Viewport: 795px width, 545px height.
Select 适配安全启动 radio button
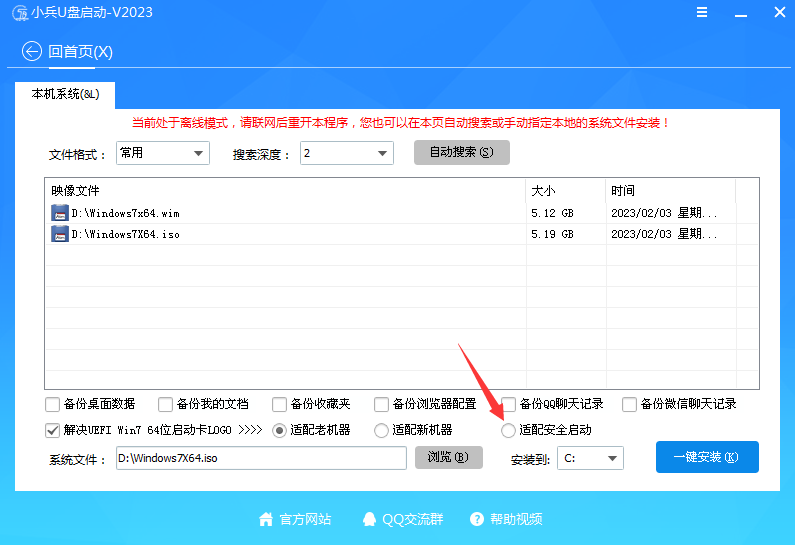[x=508, y=430]
